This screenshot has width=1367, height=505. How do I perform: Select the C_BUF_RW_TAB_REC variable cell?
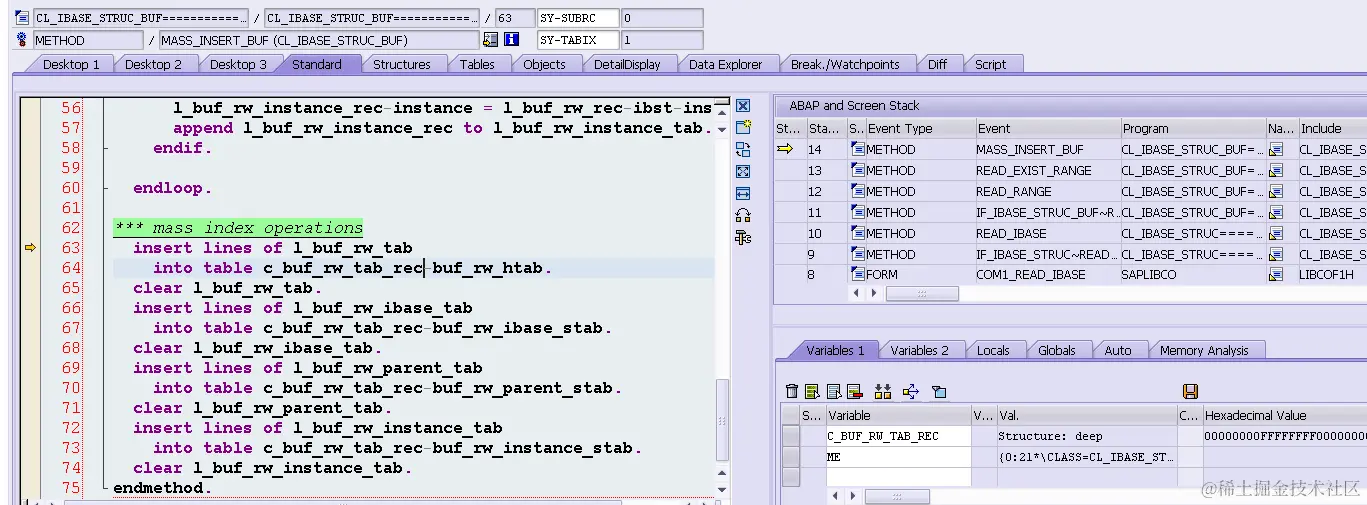coord(898,436)
